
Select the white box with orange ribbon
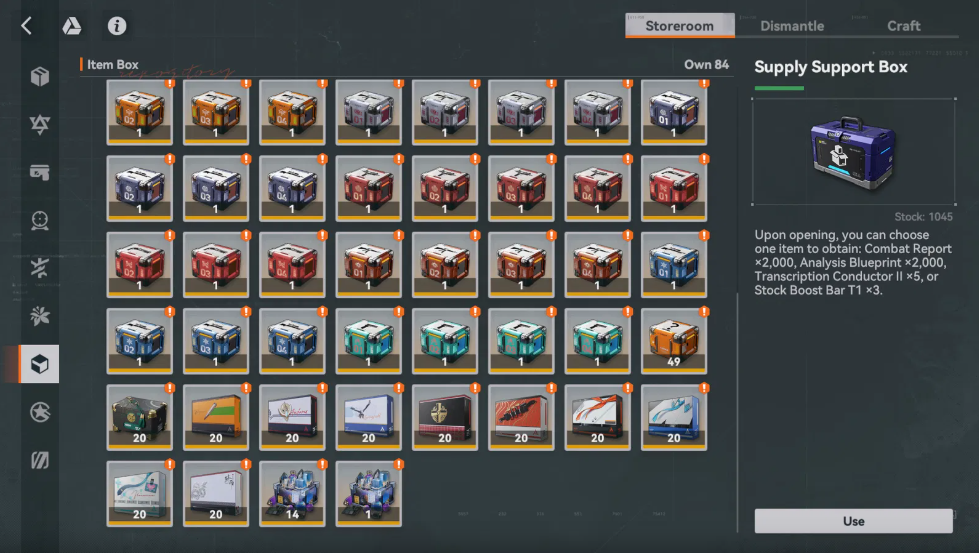point(598,418)
